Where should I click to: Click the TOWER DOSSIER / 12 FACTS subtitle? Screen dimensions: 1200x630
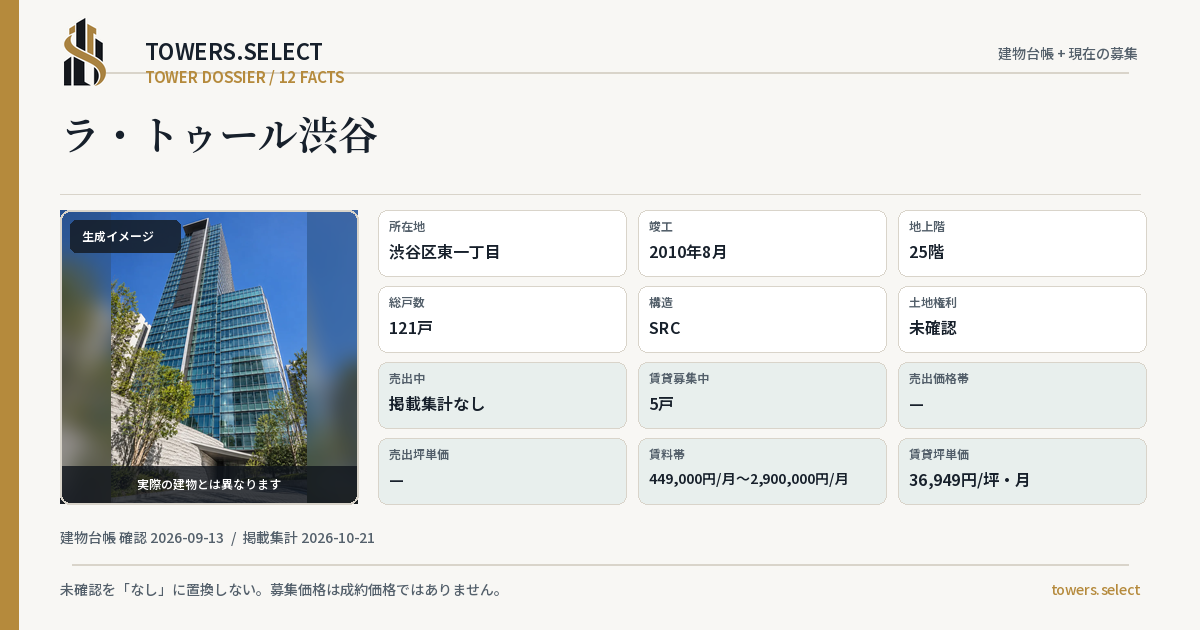click(245, 77)
